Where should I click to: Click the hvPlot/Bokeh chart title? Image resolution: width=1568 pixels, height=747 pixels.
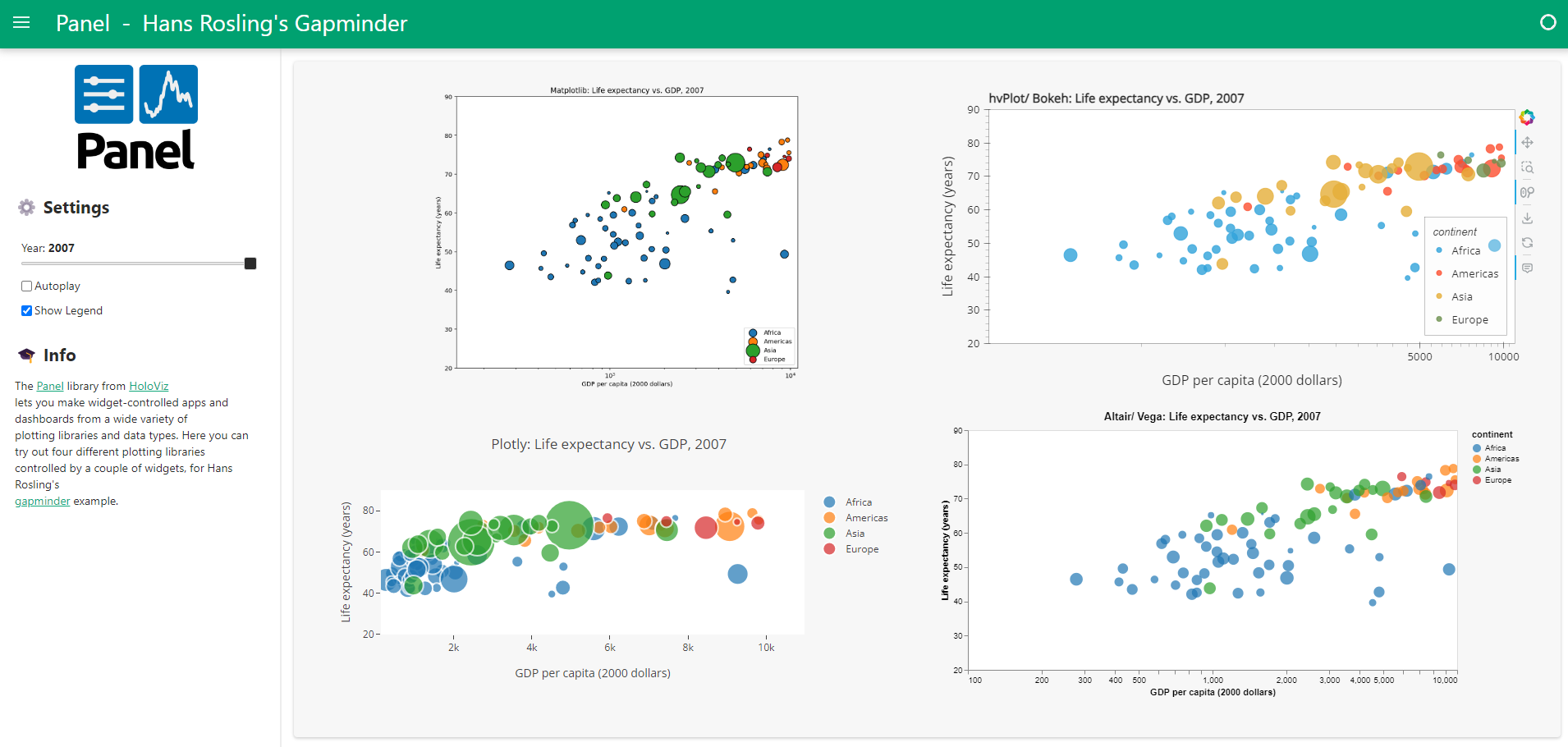point(1116,99)
